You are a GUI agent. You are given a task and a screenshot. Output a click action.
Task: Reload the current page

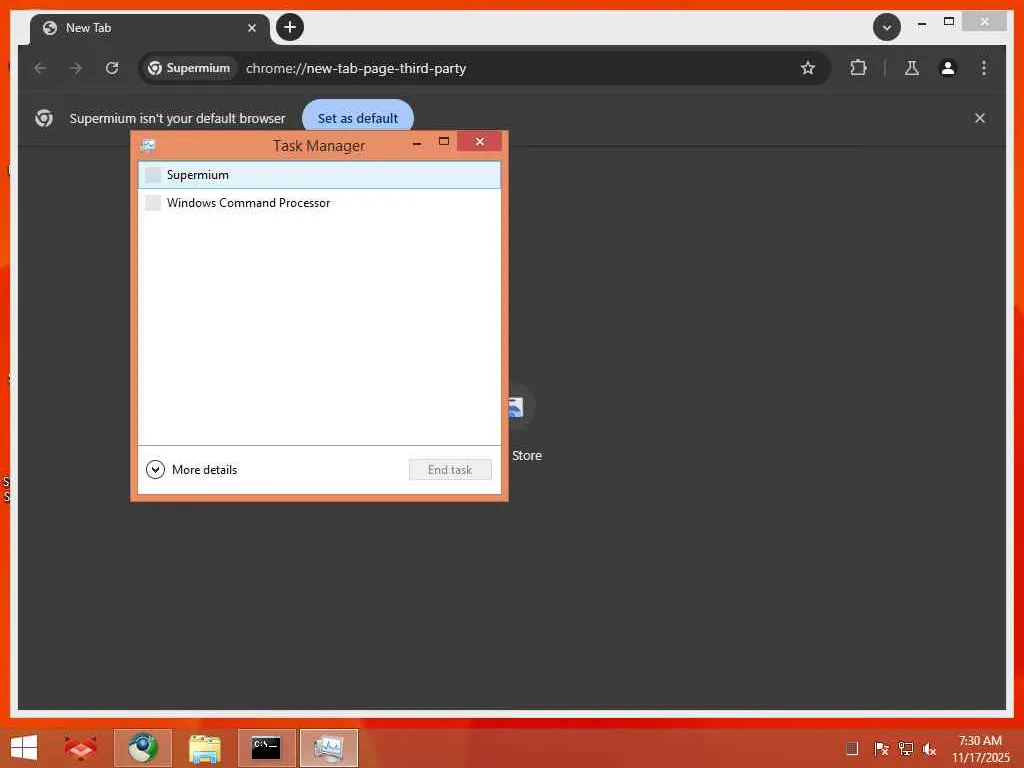[x=112, y=68]
